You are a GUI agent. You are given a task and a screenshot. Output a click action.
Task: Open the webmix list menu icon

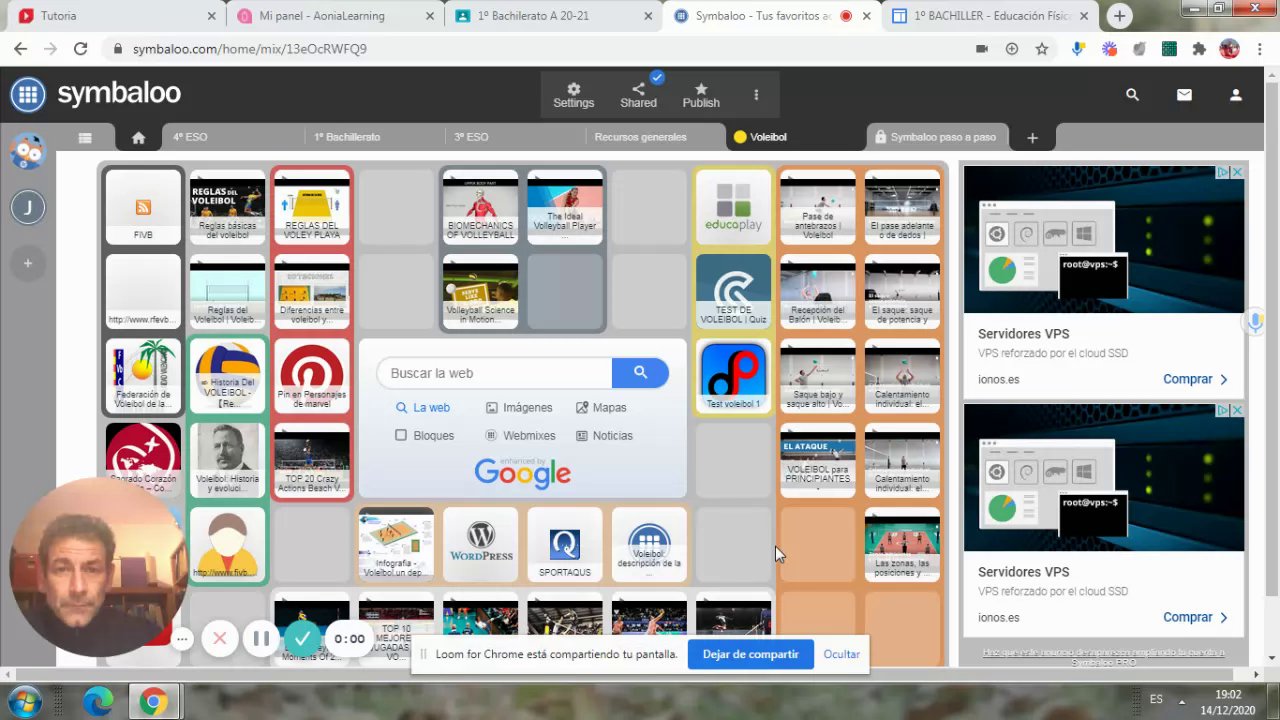[85, 137]
